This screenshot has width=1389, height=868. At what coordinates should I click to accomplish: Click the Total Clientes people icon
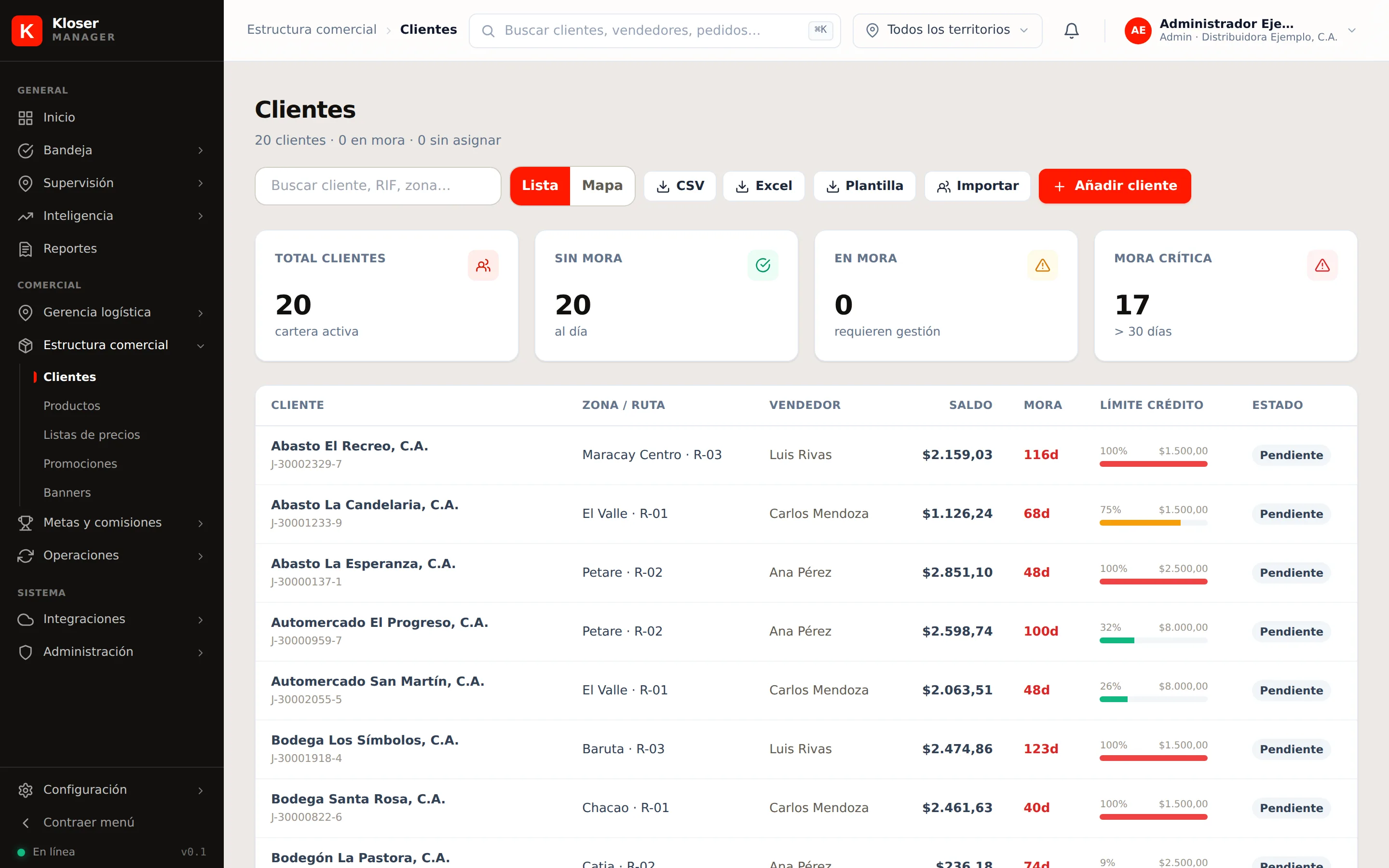pyautogui.click(x=483, y=265)
